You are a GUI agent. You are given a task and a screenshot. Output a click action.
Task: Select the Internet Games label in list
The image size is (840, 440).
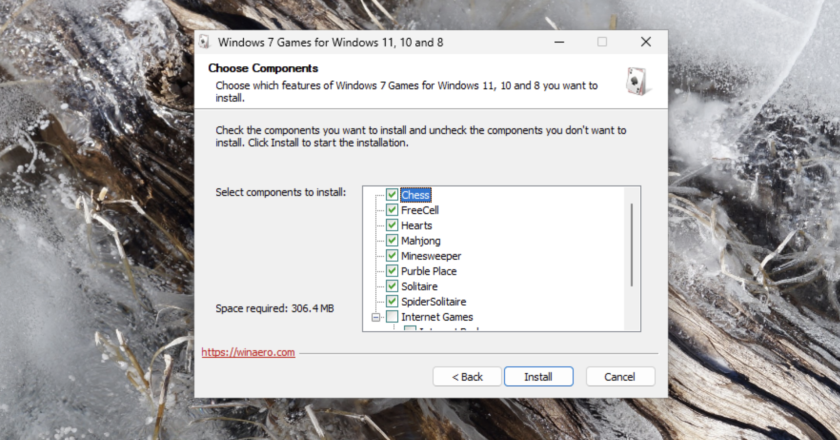437,317
